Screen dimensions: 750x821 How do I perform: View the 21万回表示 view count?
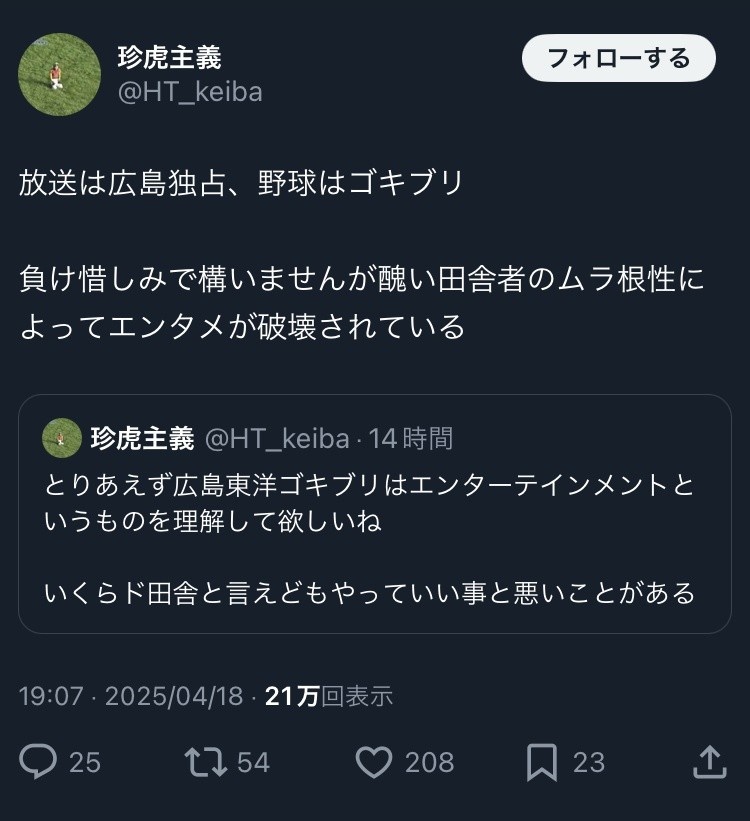(x=329, y=696)
